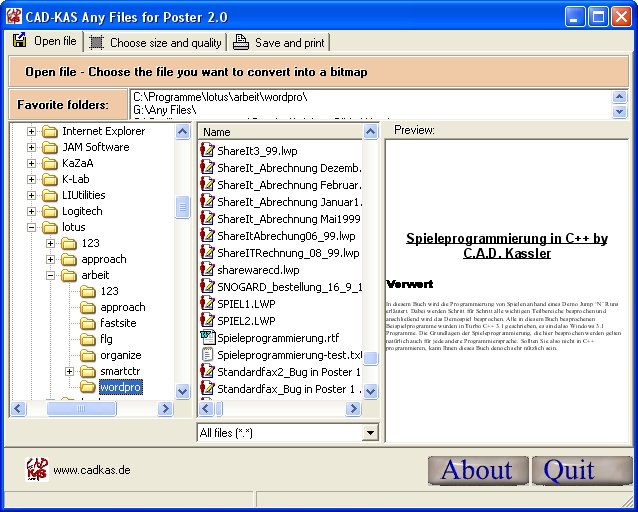Expand the smartctr folder node
638x512 pixels.
(70, 371)
